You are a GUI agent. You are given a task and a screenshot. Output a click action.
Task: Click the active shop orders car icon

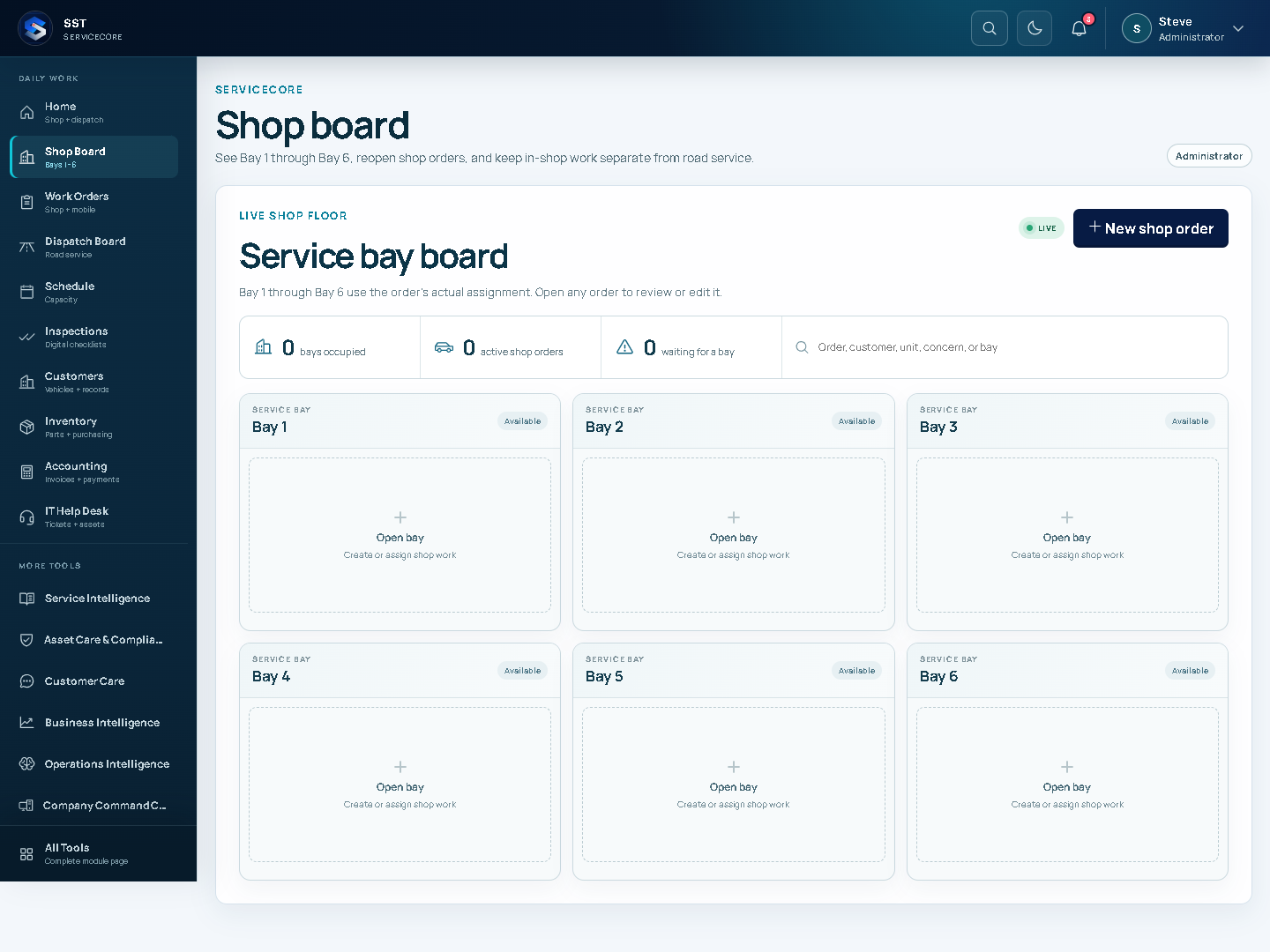pyautogui.click(x=444, y=347)
